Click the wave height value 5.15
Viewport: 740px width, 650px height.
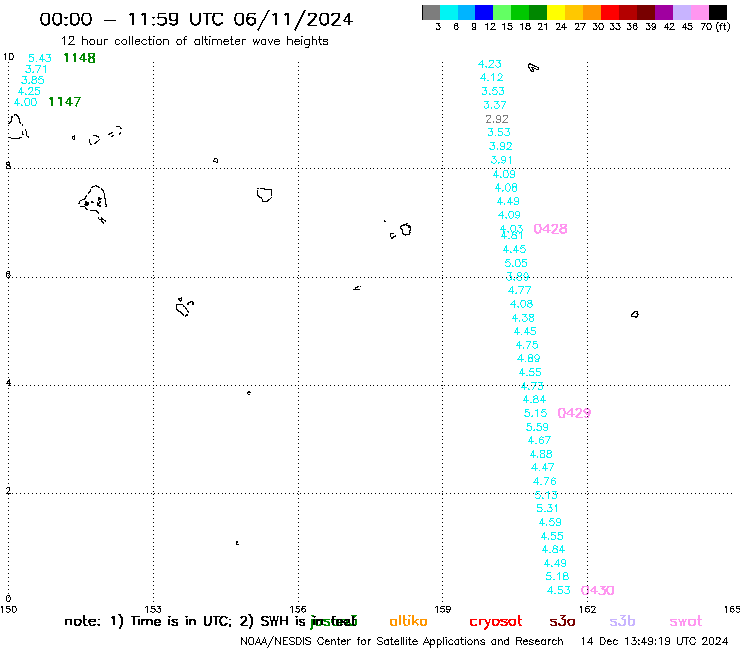535,413
